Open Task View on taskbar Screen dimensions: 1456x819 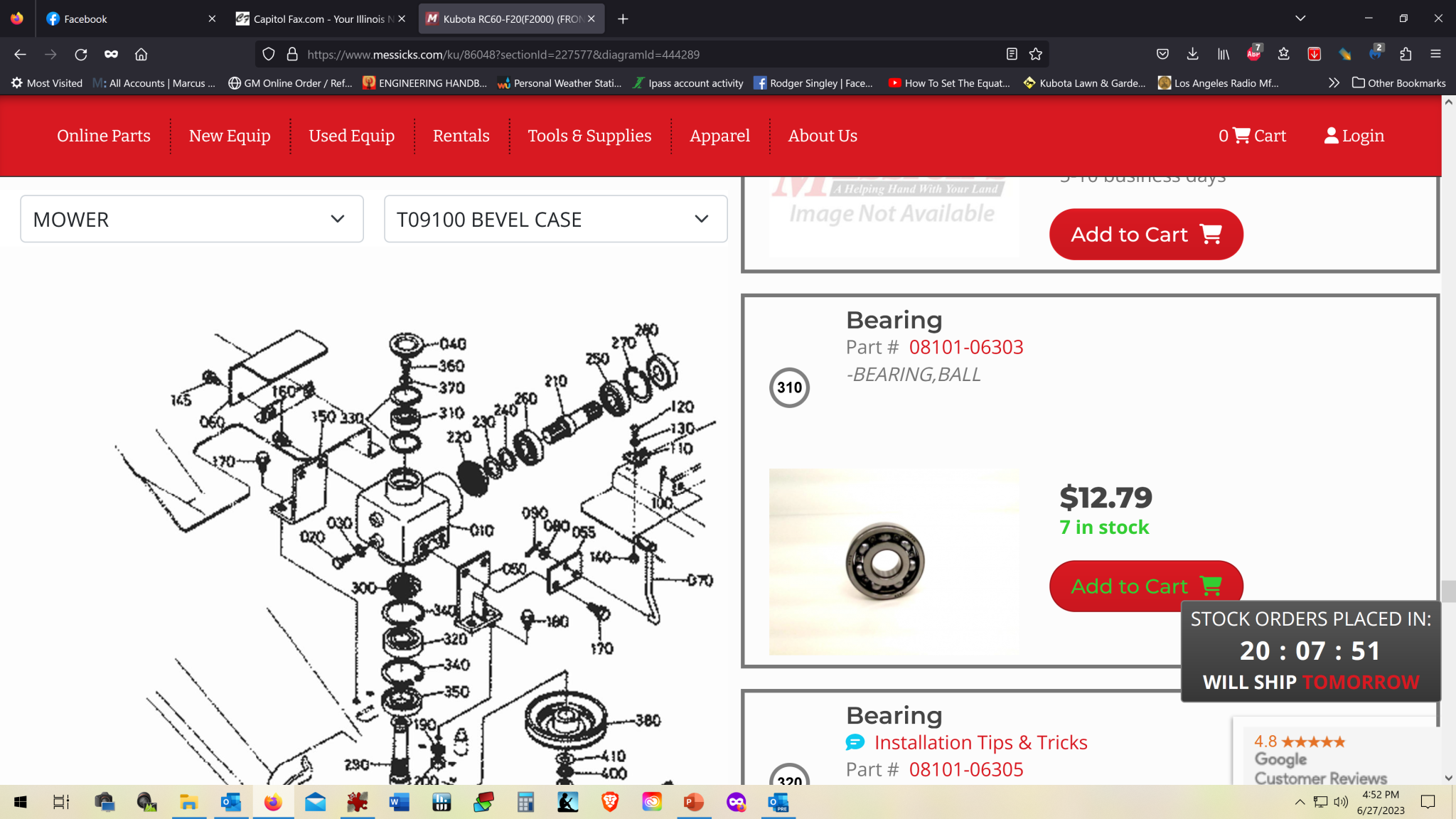[x=61, y=802]
